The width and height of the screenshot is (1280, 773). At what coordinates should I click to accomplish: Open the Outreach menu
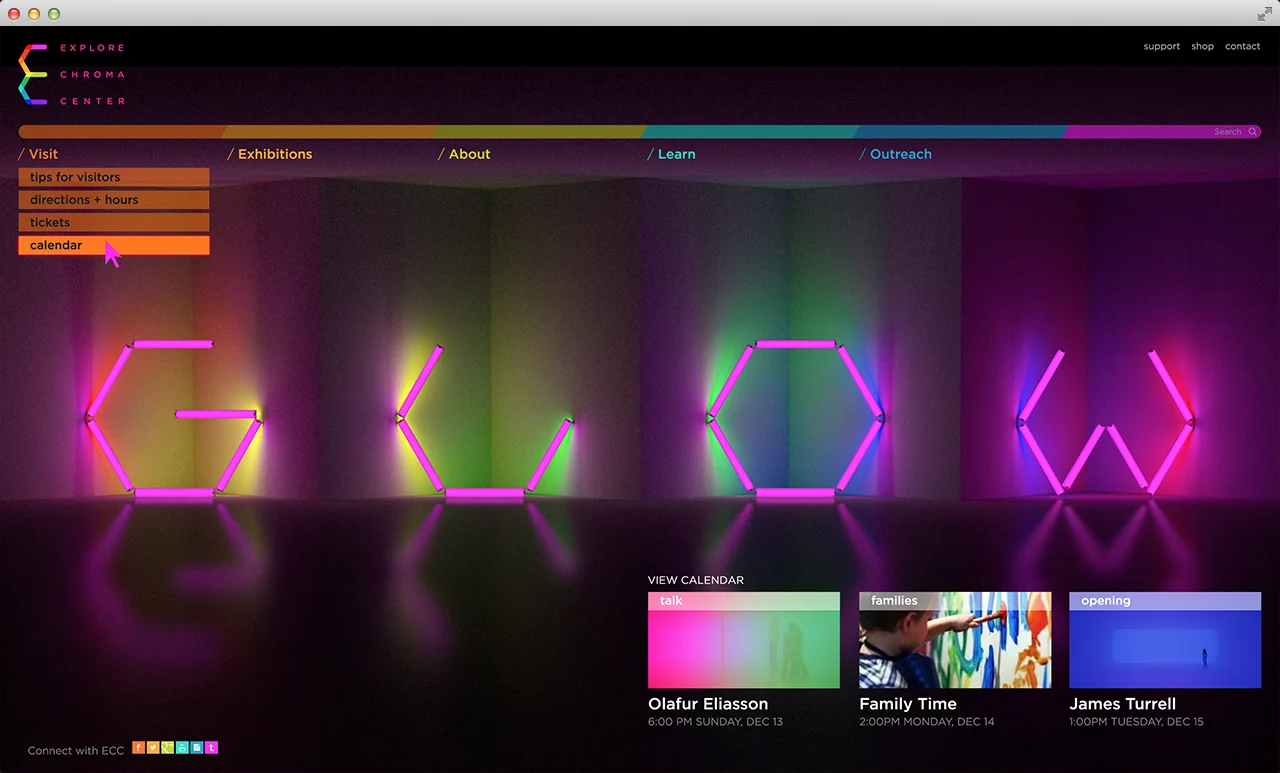tap(896, 154)
